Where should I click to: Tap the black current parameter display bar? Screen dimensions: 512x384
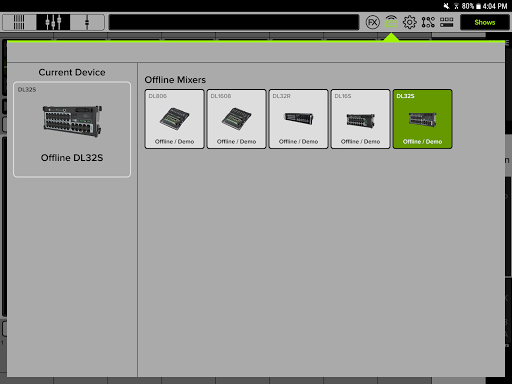[234, 22]
